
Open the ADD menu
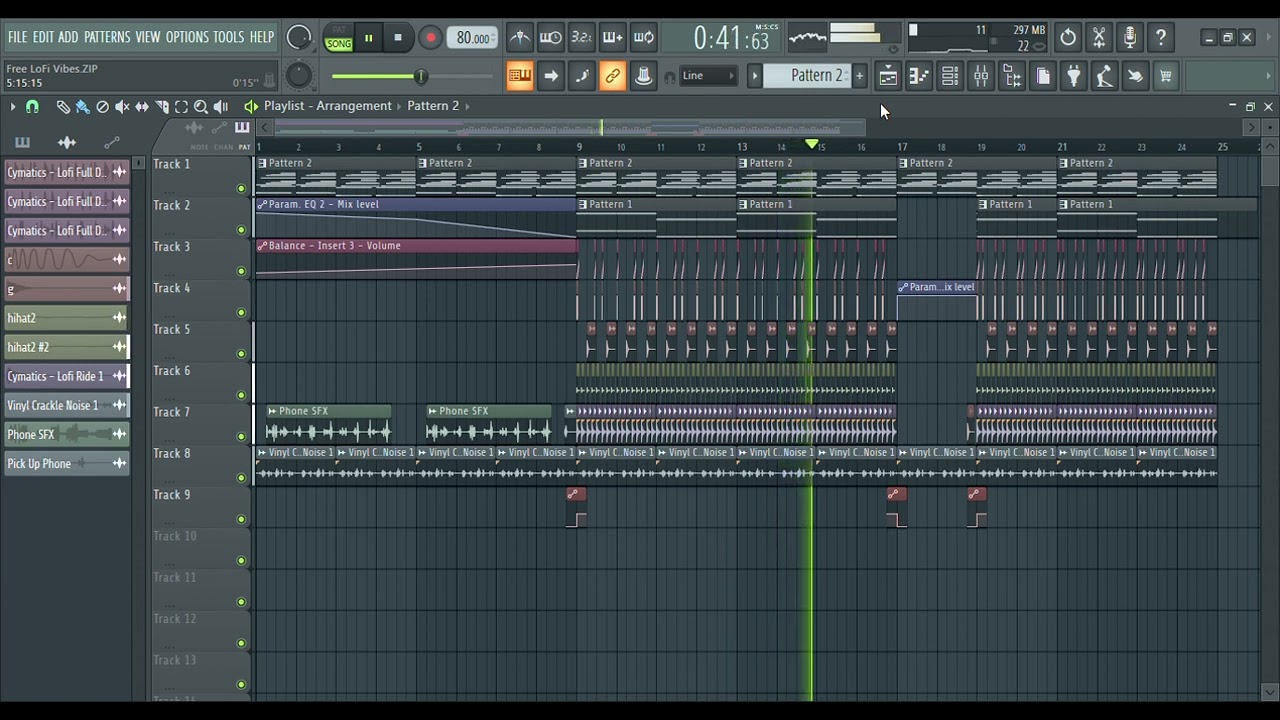coord(68,37)
